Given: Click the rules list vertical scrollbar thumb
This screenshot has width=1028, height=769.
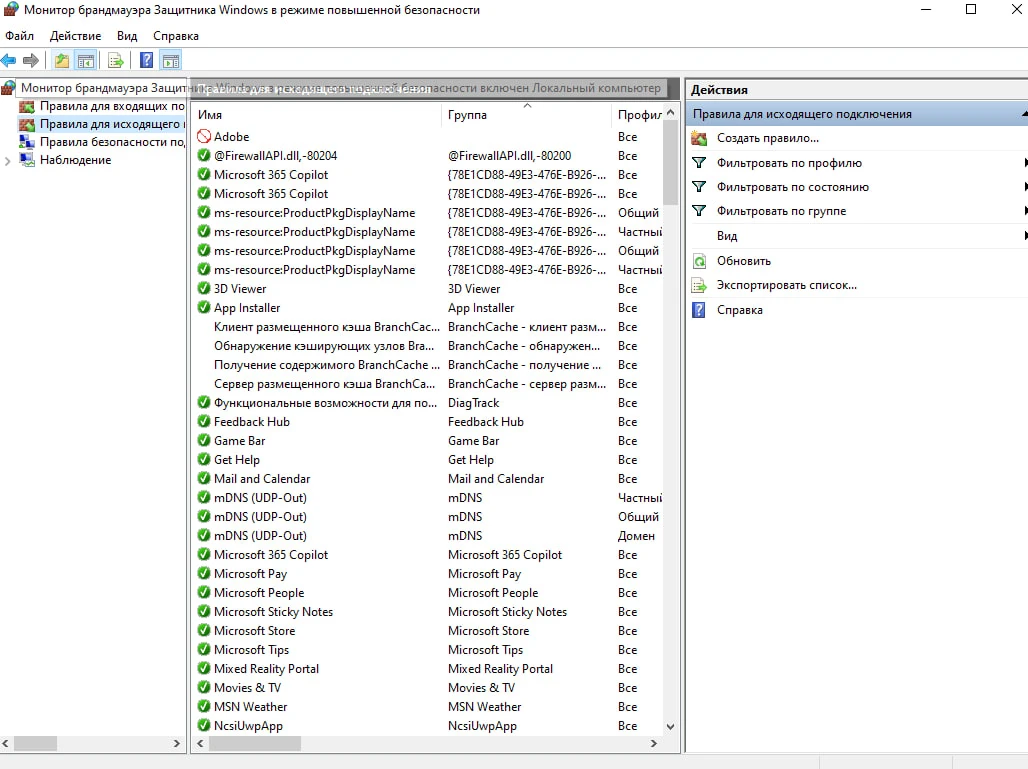Looking at the screenshot, I should 670,164.
